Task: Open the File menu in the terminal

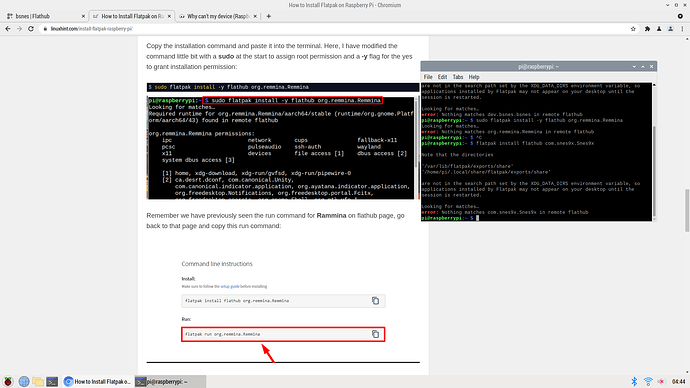Action: point(428,77)
